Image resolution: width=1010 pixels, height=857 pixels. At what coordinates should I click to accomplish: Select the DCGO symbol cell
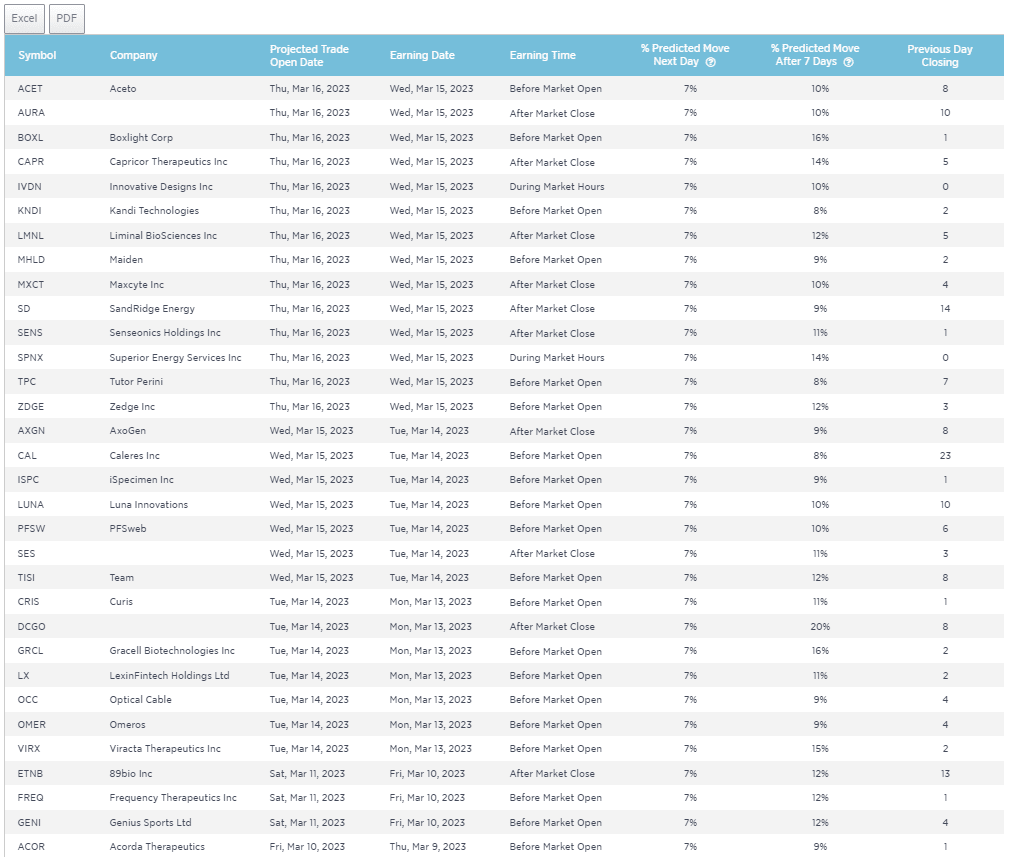pos(32,626)
